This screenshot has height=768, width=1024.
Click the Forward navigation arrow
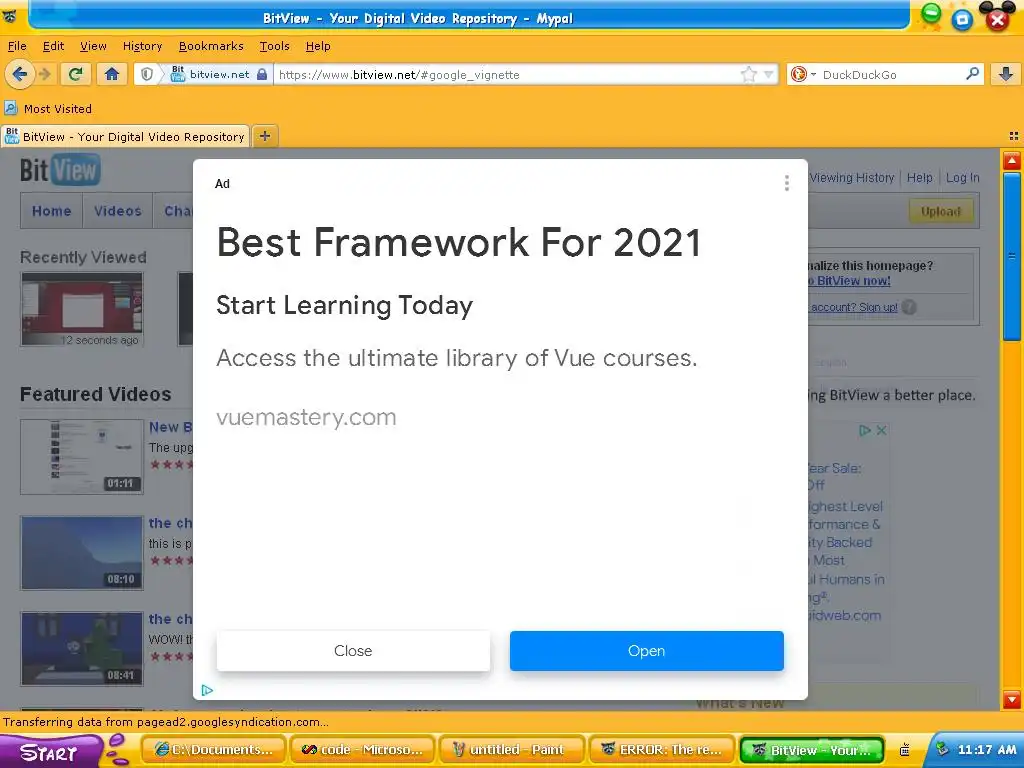[44, 74]
